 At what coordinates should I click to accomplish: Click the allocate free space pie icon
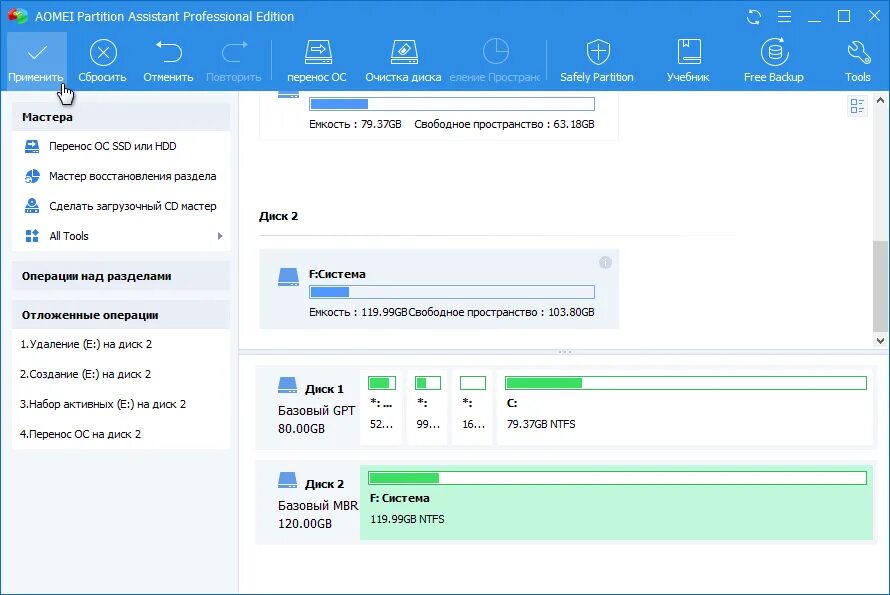496,52
